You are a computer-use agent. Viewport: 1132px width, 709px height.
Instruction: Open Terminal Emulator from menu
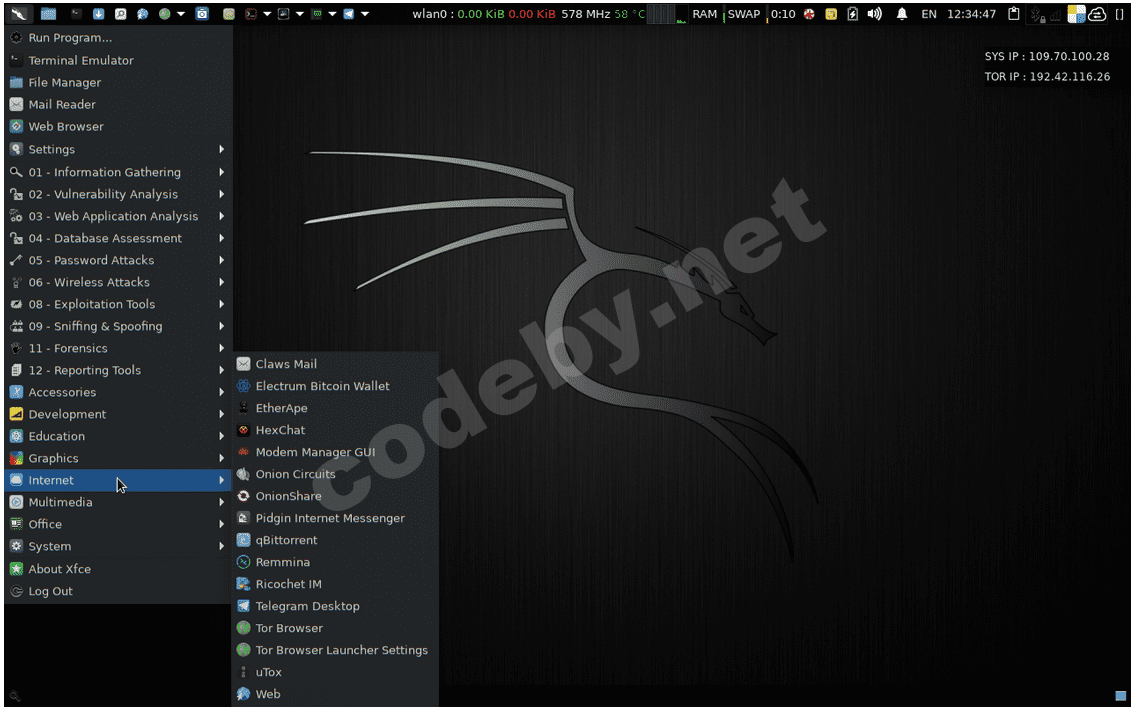point(118,61)
